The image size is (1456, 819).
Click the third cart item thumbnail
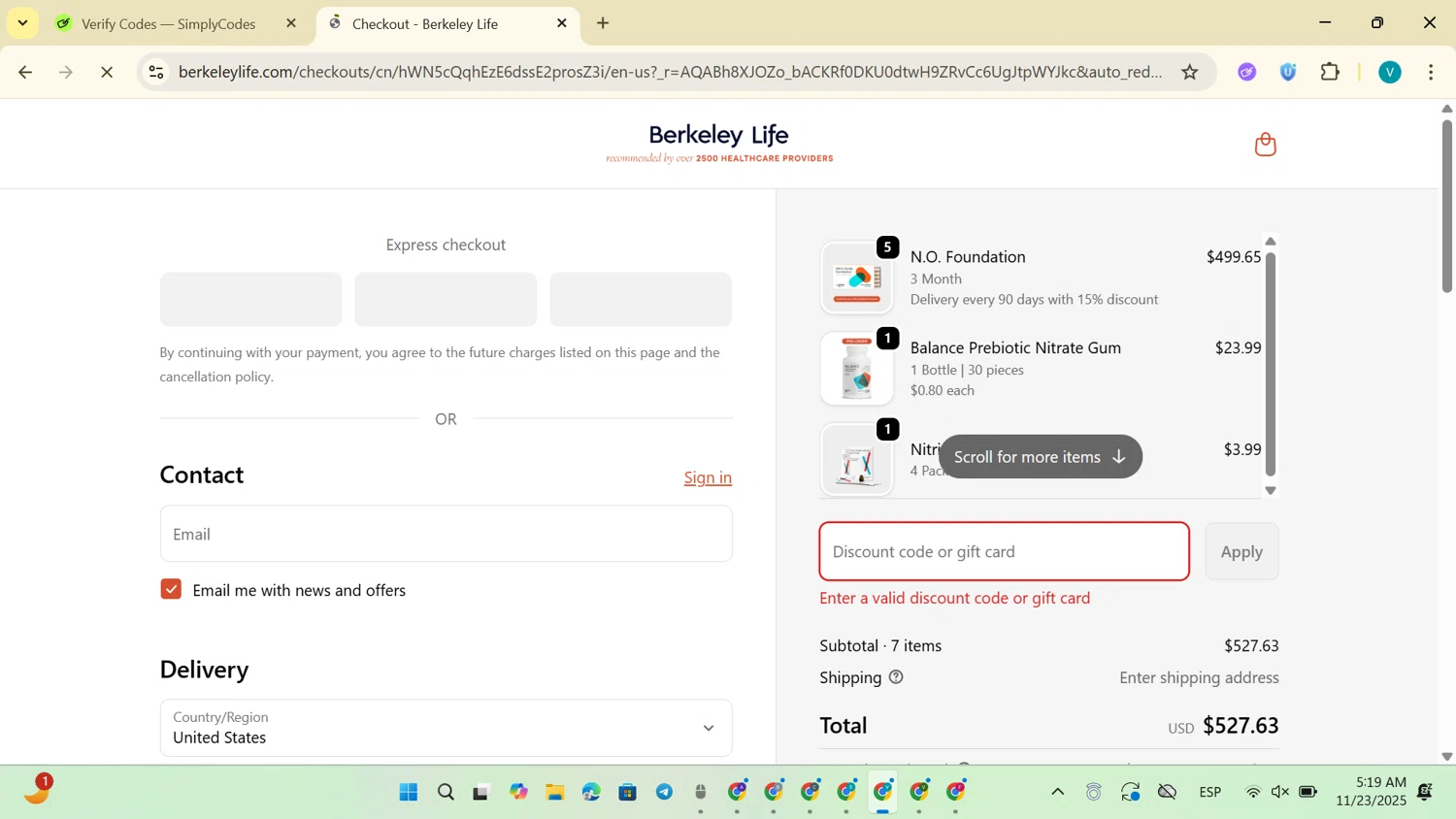(x=856, y=460)
